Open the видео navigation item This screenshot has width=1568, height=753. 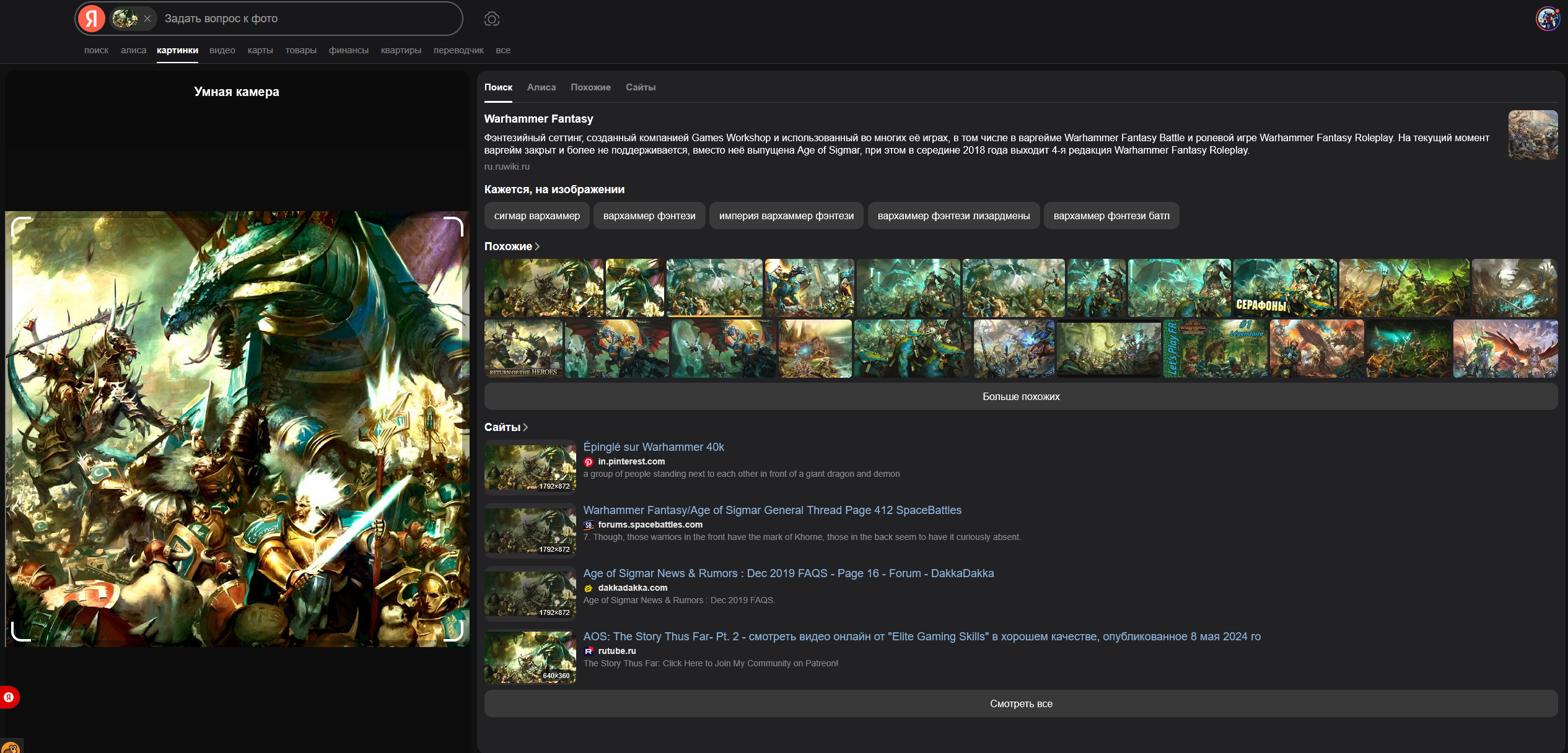point(222,50)
